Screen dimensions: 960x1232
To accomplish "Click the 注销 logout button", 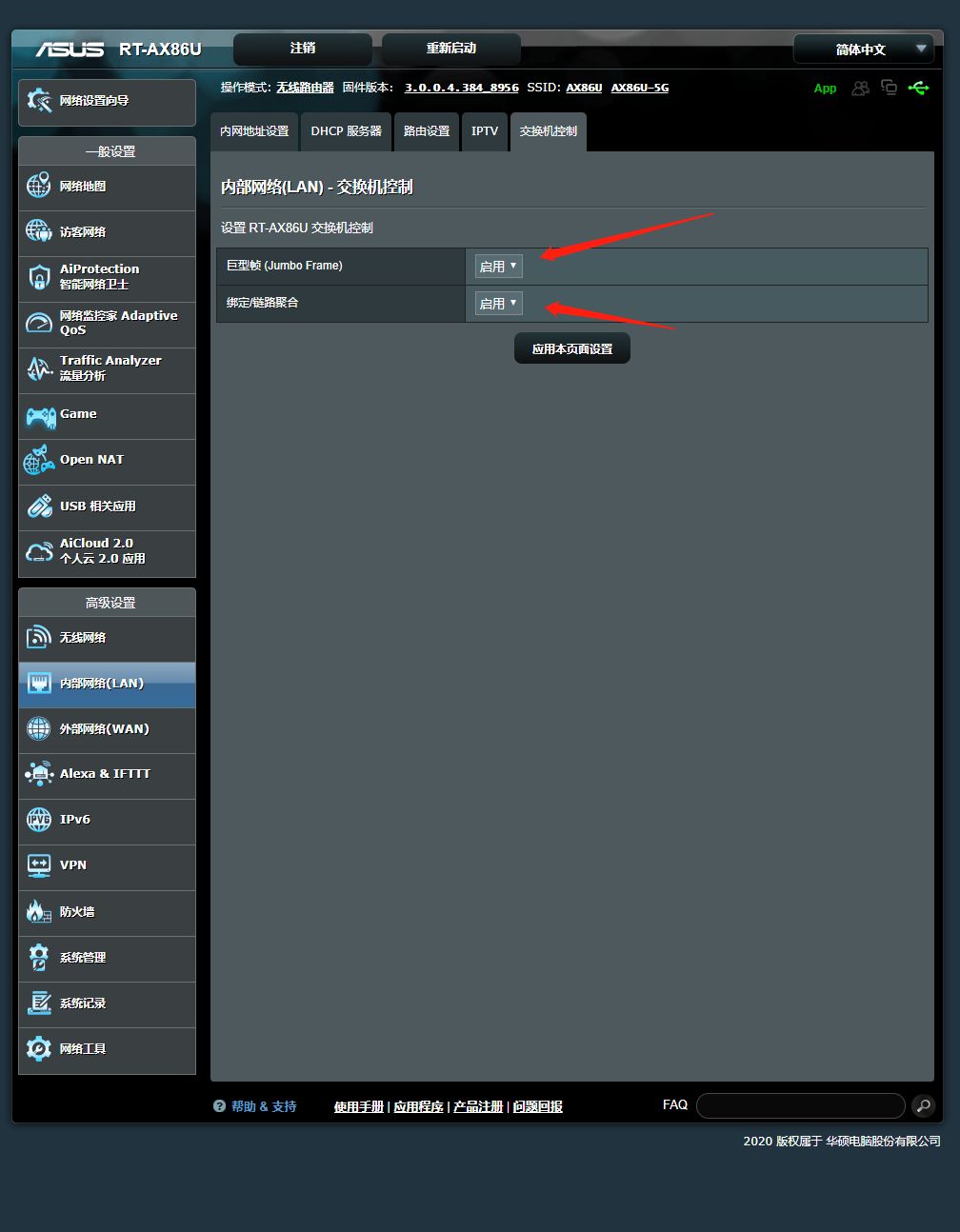I will tap(303, 49).
